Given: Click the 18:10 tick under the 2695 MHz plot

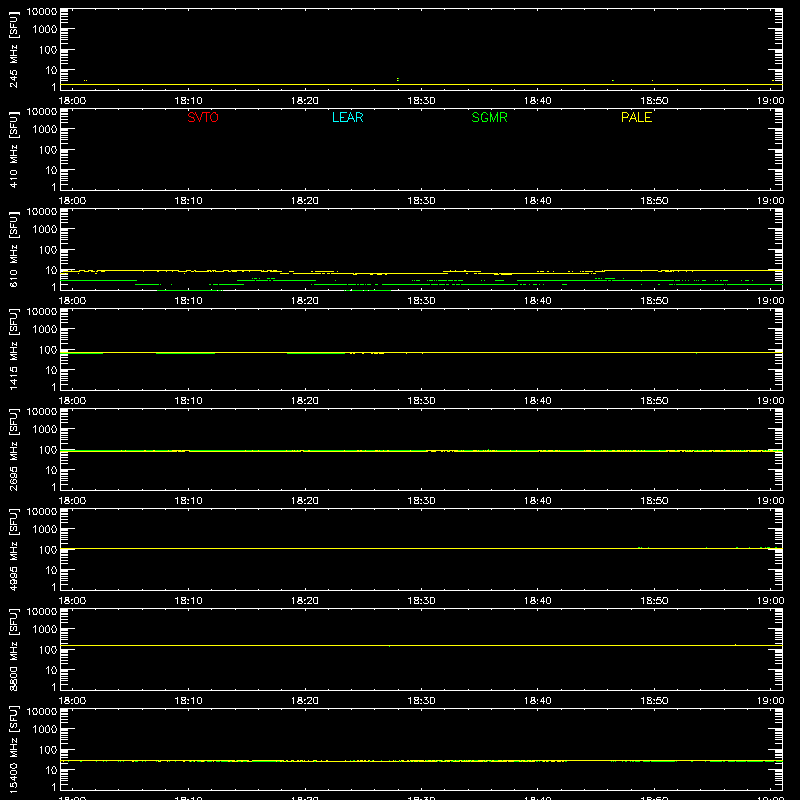Looking at the screenshot, I should [x=189, y=501].
